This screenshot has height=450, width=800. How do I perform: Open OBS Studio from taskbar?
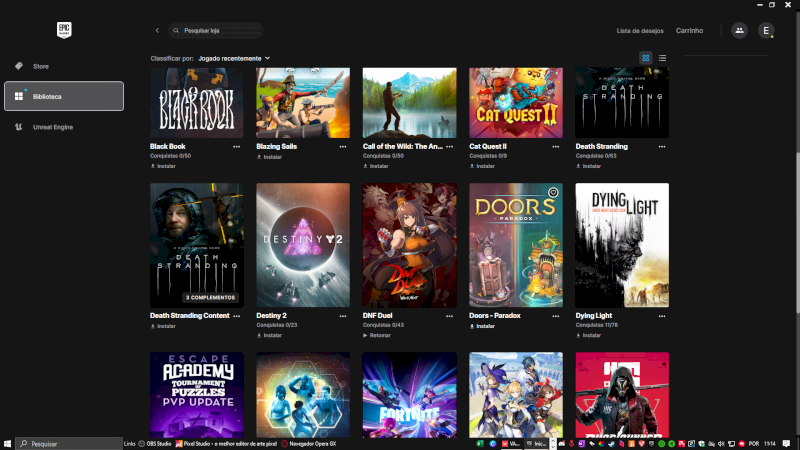[155, 444]
